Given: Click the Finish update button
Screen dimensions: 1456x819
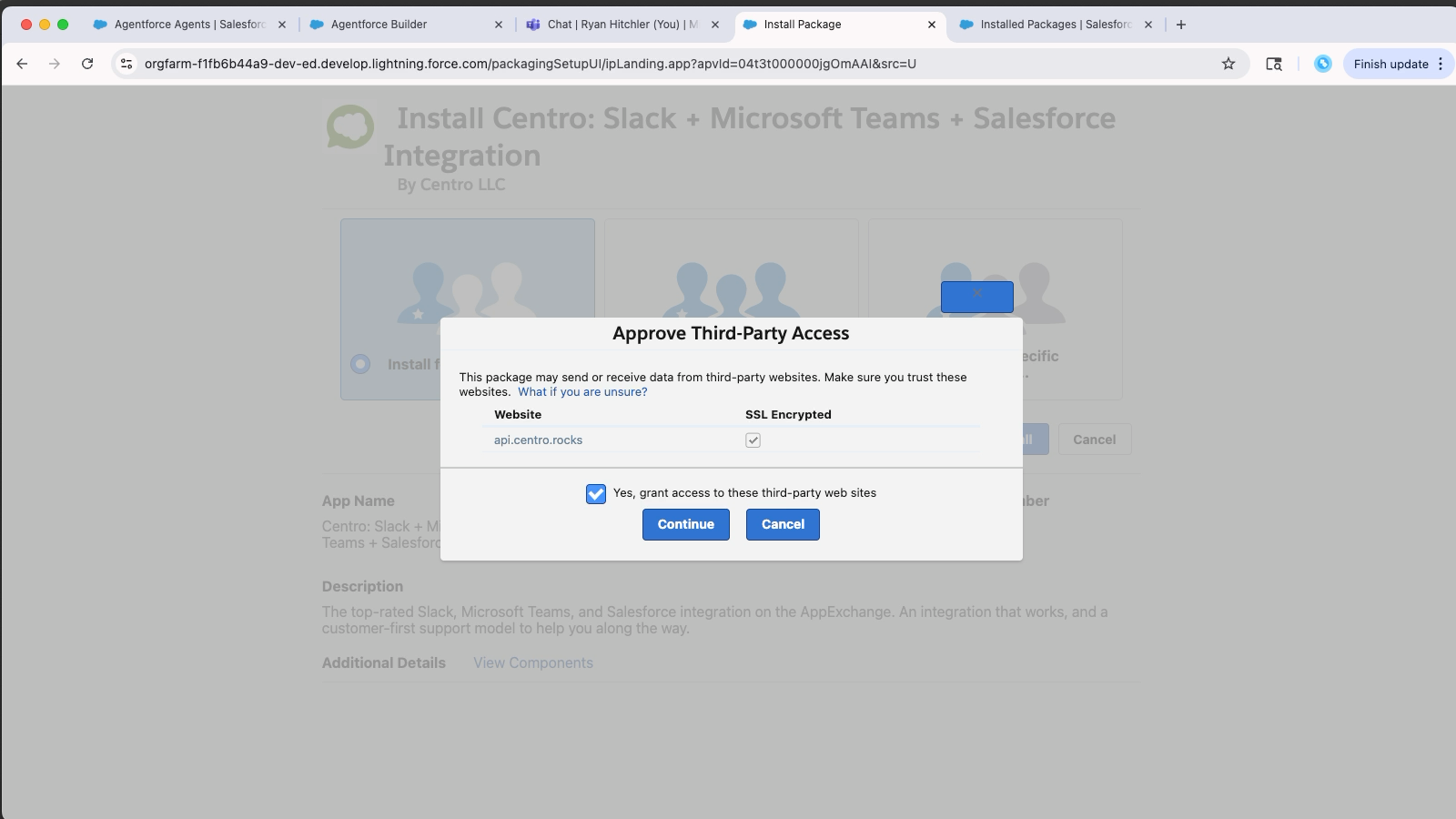Looking at the screenshot, I should (x=1390, y=64).
